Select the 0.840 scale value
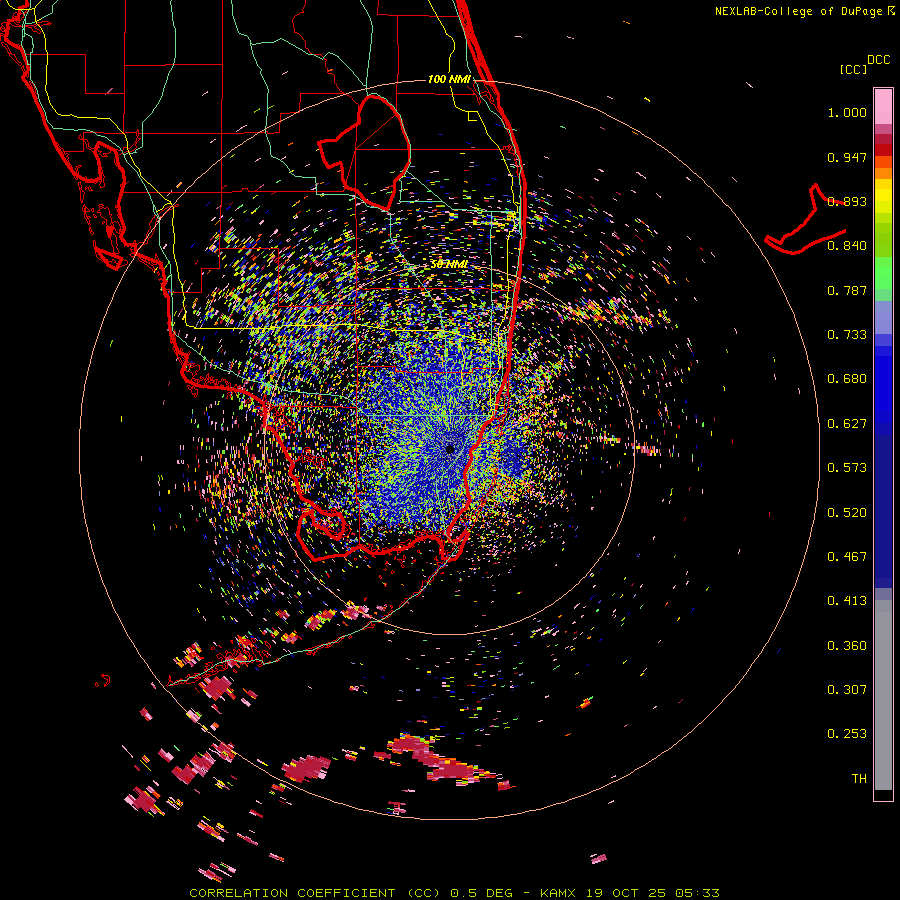The width and height of the screenshot is (900, 900). tap(847, 246)
